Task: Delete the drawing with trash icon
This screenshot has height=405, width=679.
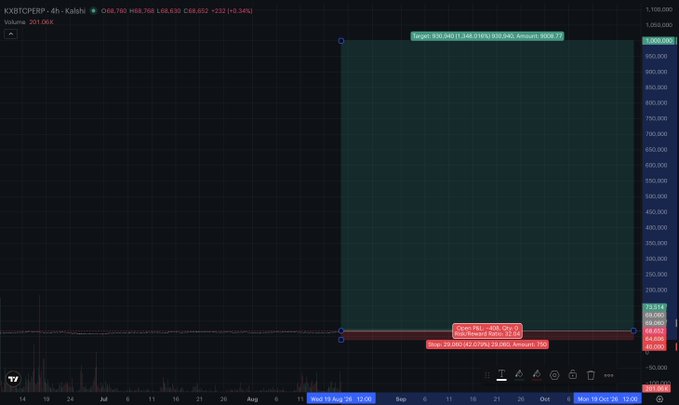Action: pos(591,375)
